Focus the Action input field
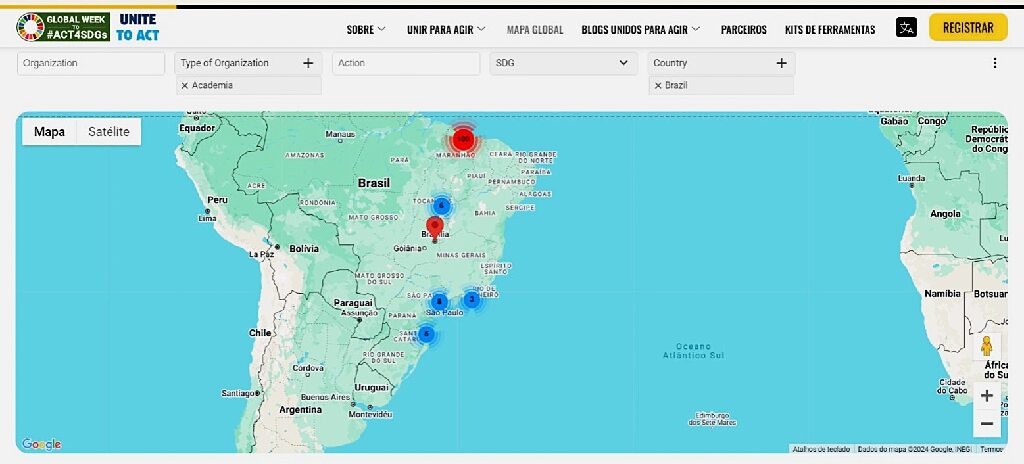The height and width of the screenshot is (464, 1024). coord(406,63)
